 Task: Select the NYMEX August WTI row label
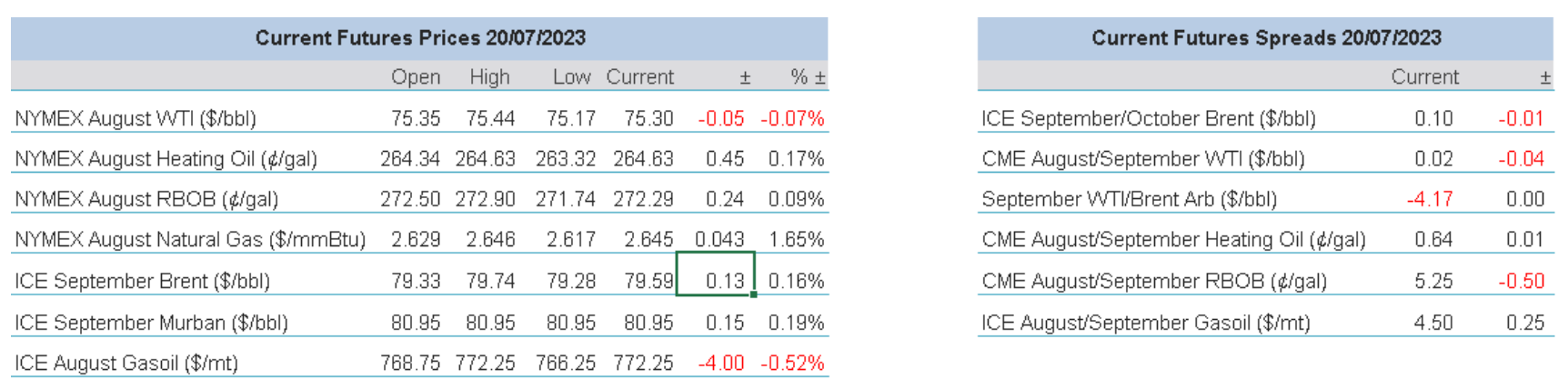[136, 118]
